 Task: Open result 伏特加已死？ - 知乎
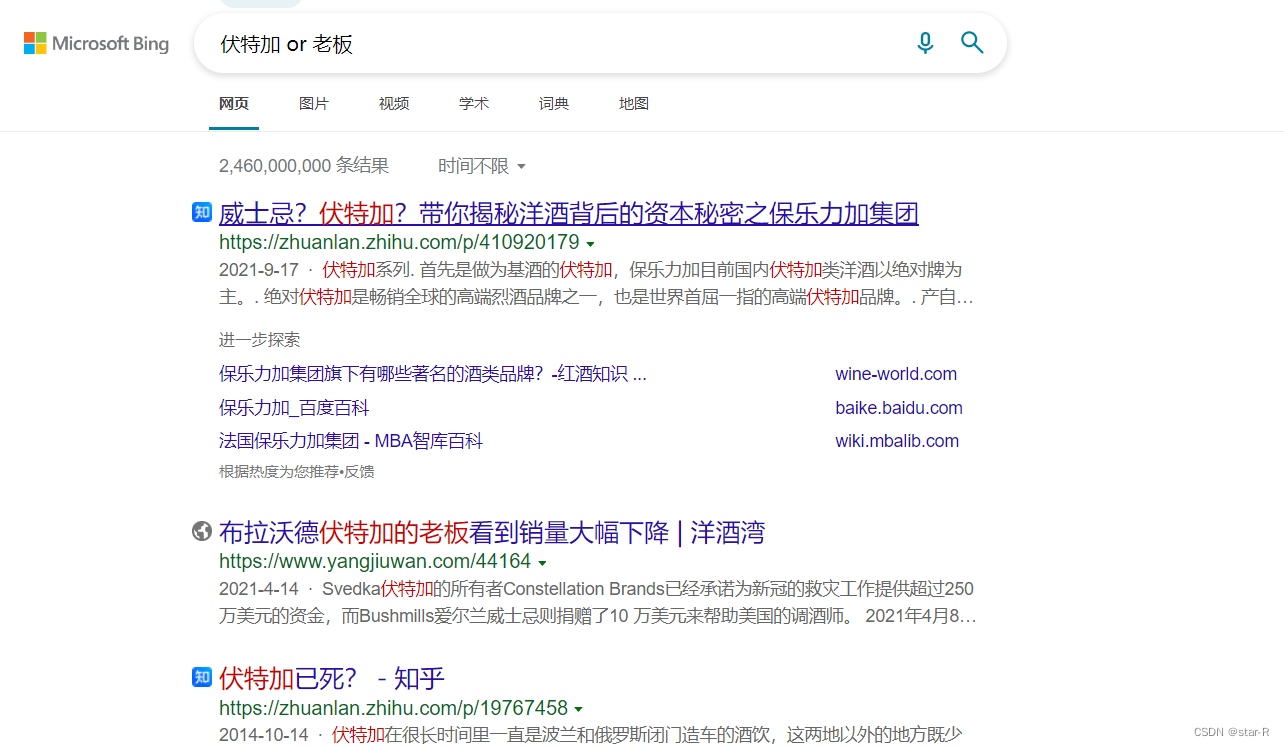(x=331, y=678)
